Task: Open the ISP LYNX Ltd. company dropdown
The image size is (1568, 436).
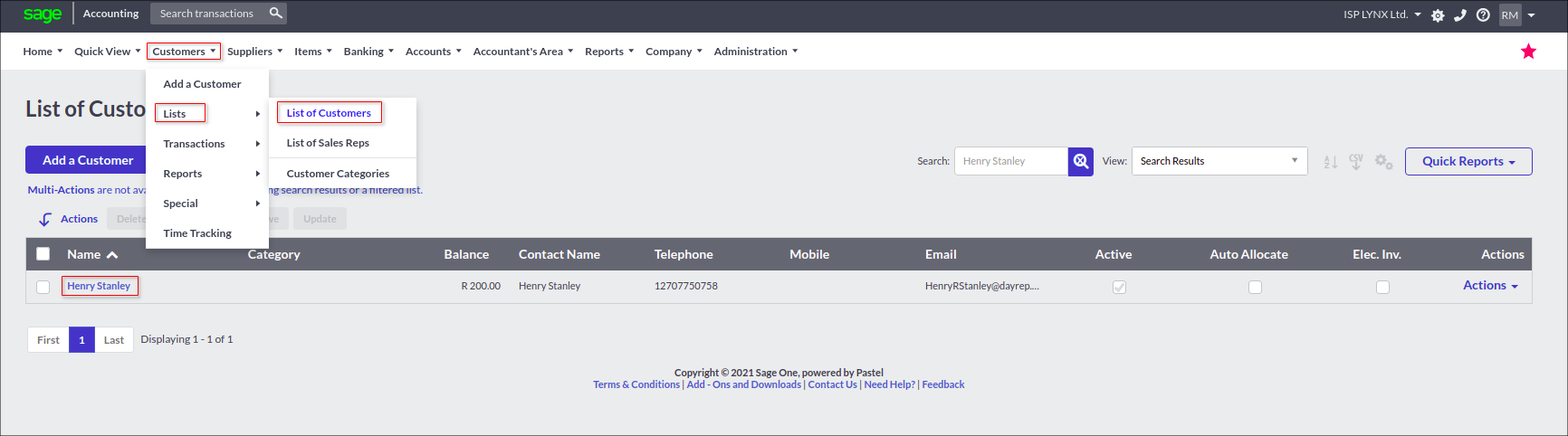Action: click(1382, 14)
